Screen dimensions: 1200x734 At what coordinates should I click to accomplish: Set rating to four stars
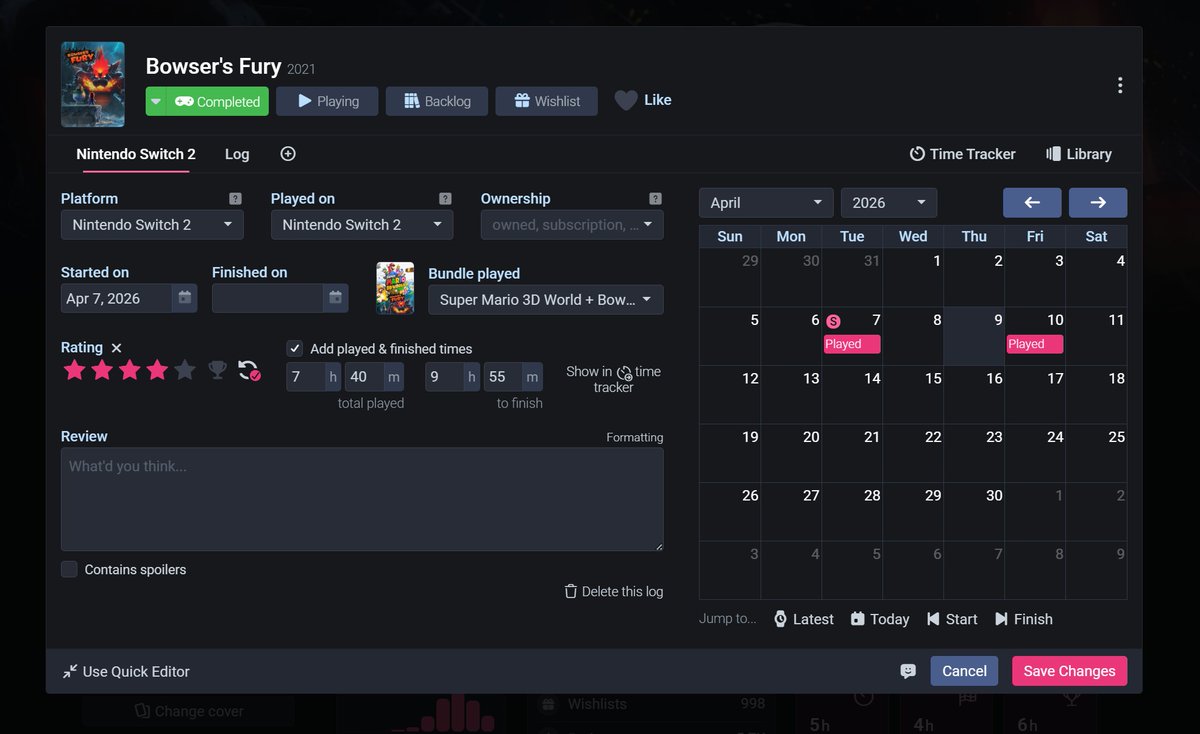[x=157, y=371]
